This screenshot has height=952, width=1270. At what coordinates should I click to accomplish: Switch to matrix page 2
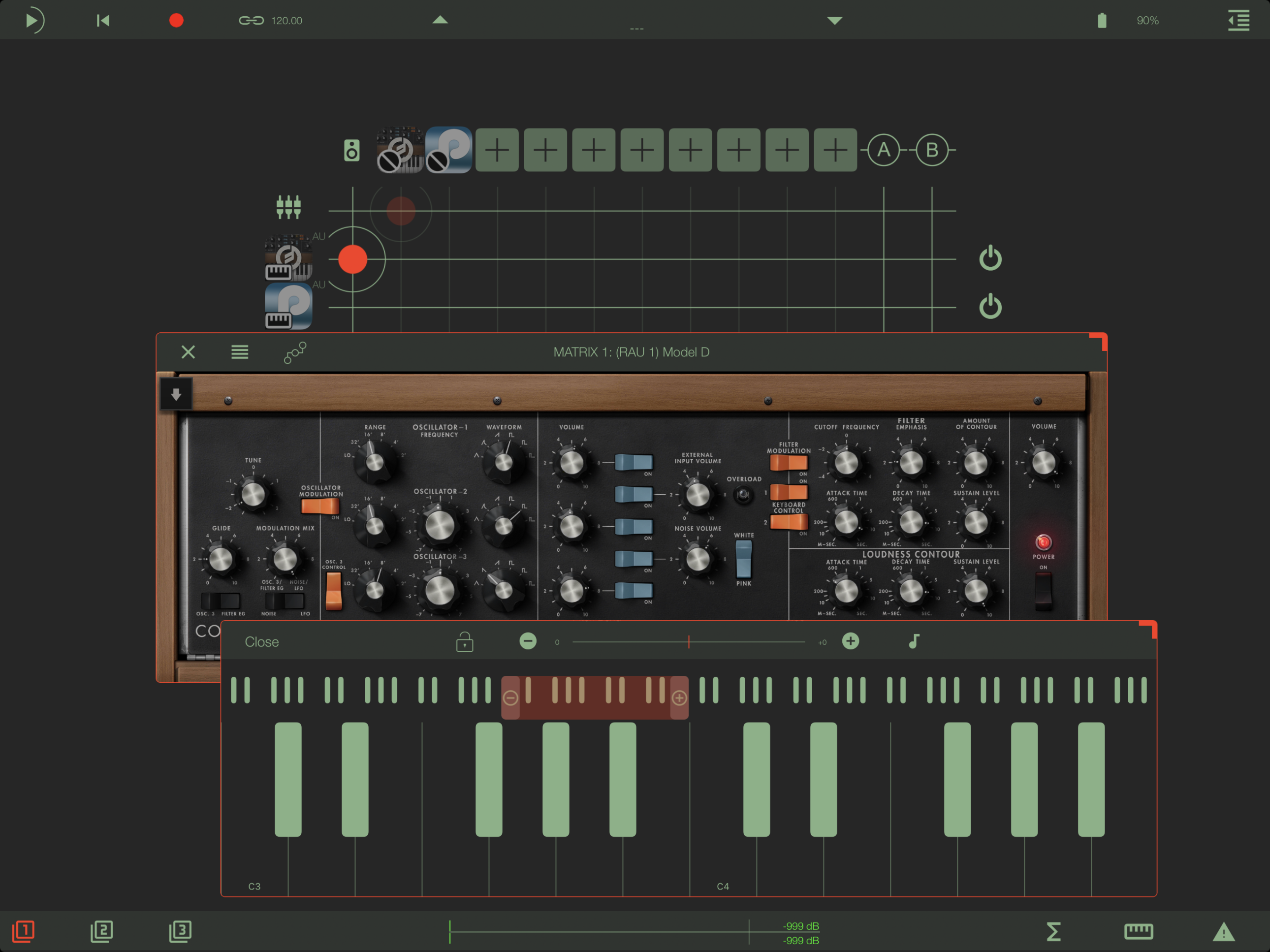(101, 931)
